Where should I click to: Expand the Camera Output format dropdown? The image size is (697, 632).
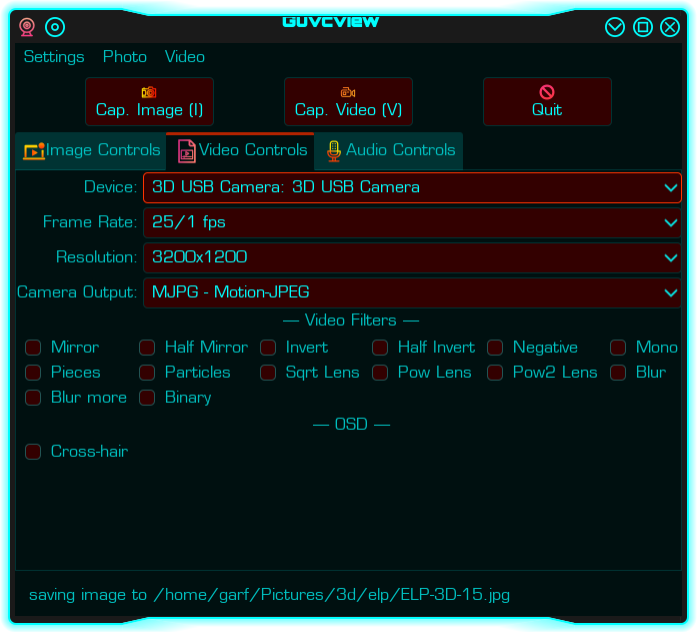[x=412, y=292]
